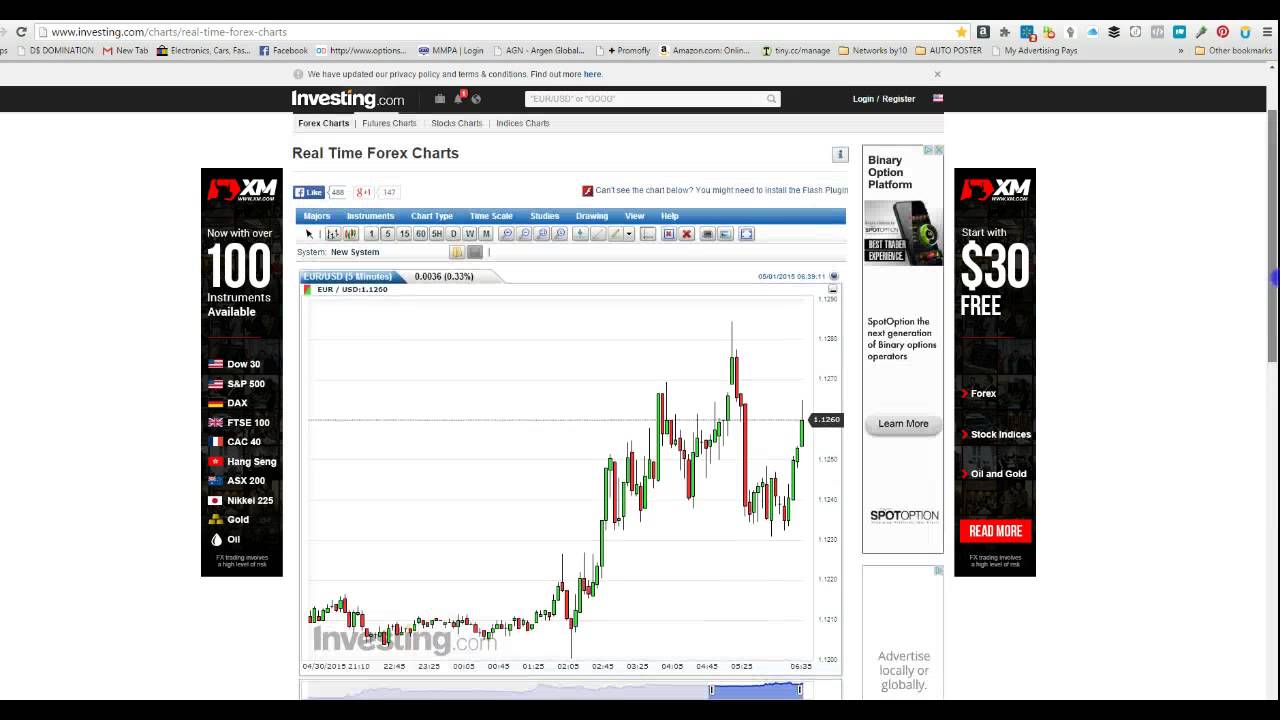1280x720 pixels.
Task: Go to Stocks Charts link
Action: click(x=457, y=123)
